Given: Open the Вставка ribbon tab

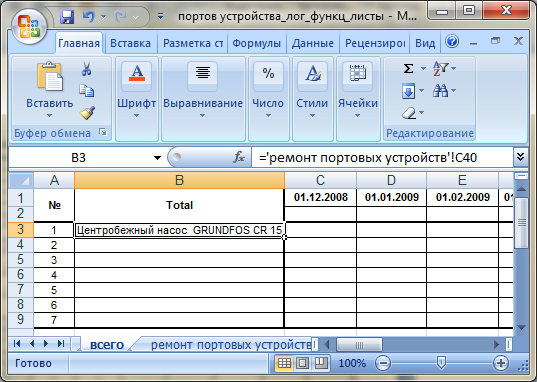Looking at the screenshot, I should (x=130, y=44).
